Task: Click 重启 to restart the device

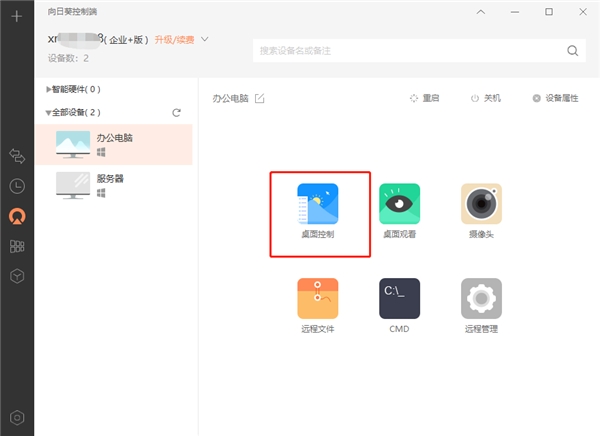Action: coord(424,98)
